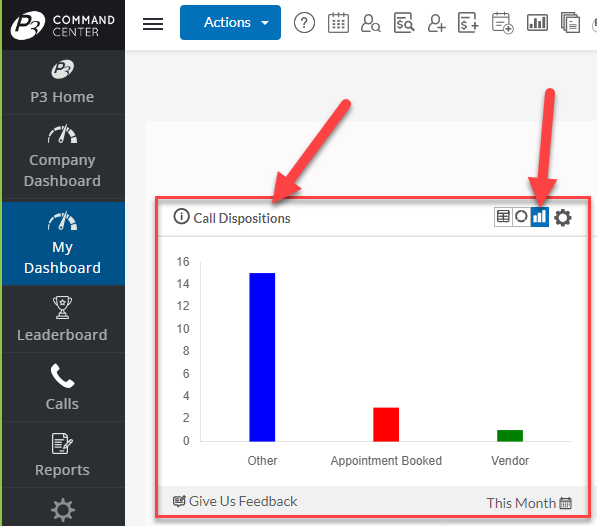Toggle the hamburger menu sidebar
This screenshot has height=526, width=597.
coord(153,24)
